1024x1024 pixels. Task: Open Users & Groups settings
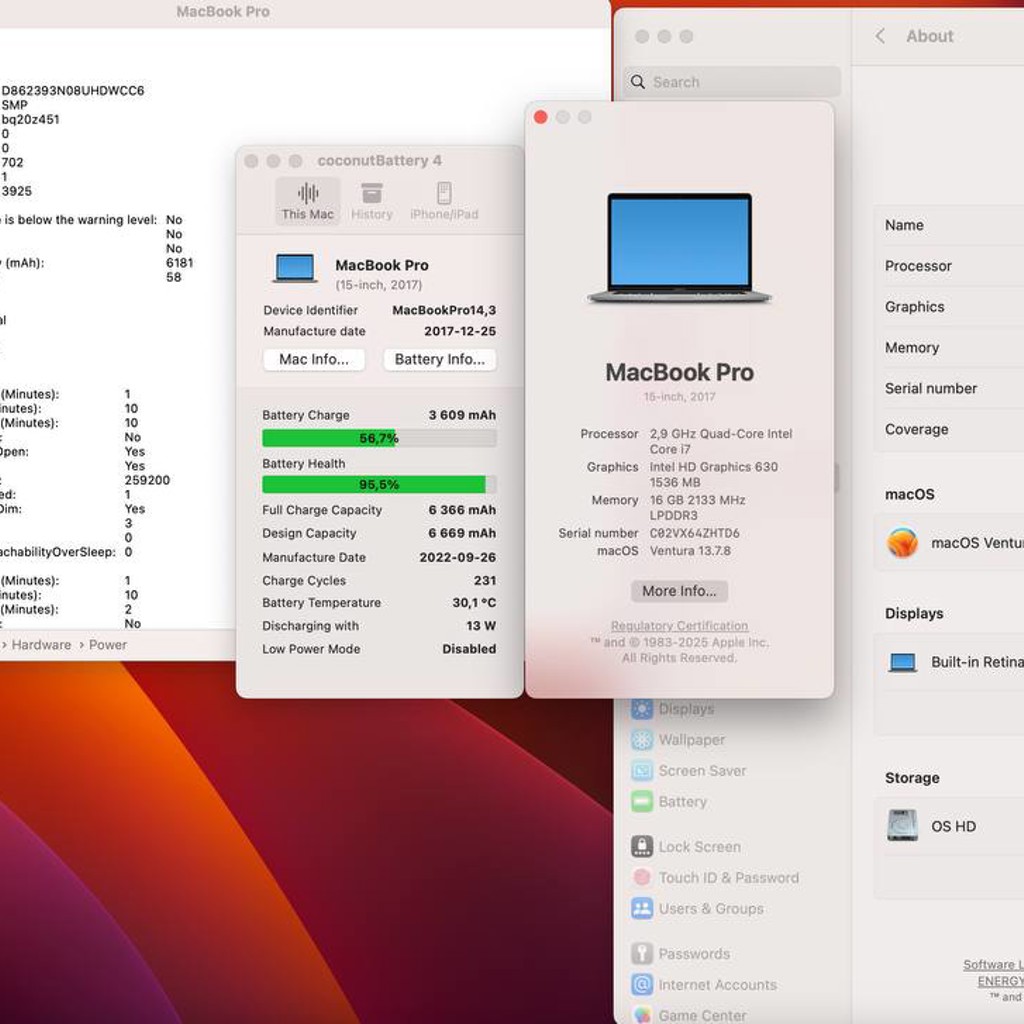(x=697, y=908)
